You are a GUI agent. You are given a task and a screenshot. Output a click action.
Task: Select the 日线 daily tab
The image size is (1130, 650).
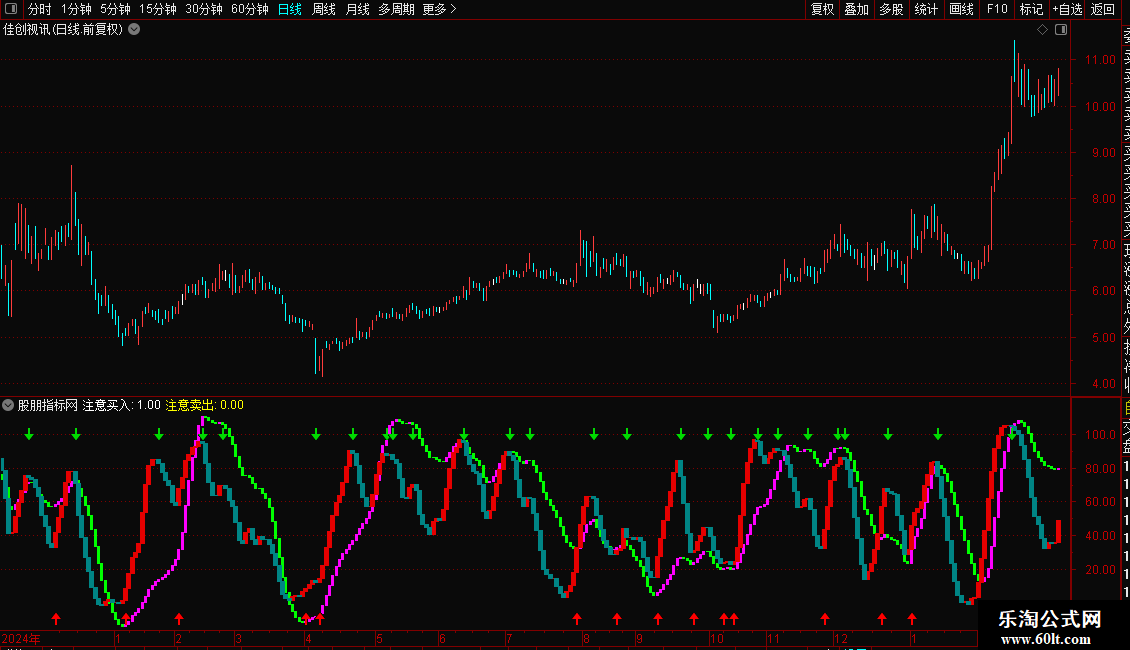pyautogui.click(x=290, y=9)
